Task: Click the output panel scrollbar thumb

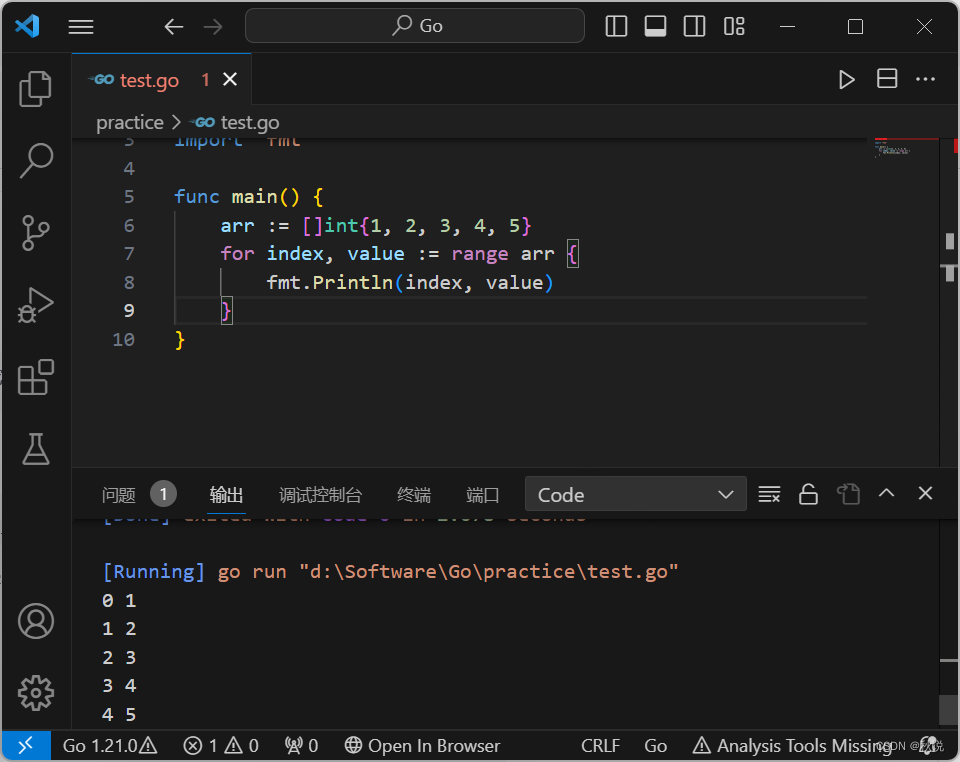Action: pyautogui.click(x=948, y=709)
